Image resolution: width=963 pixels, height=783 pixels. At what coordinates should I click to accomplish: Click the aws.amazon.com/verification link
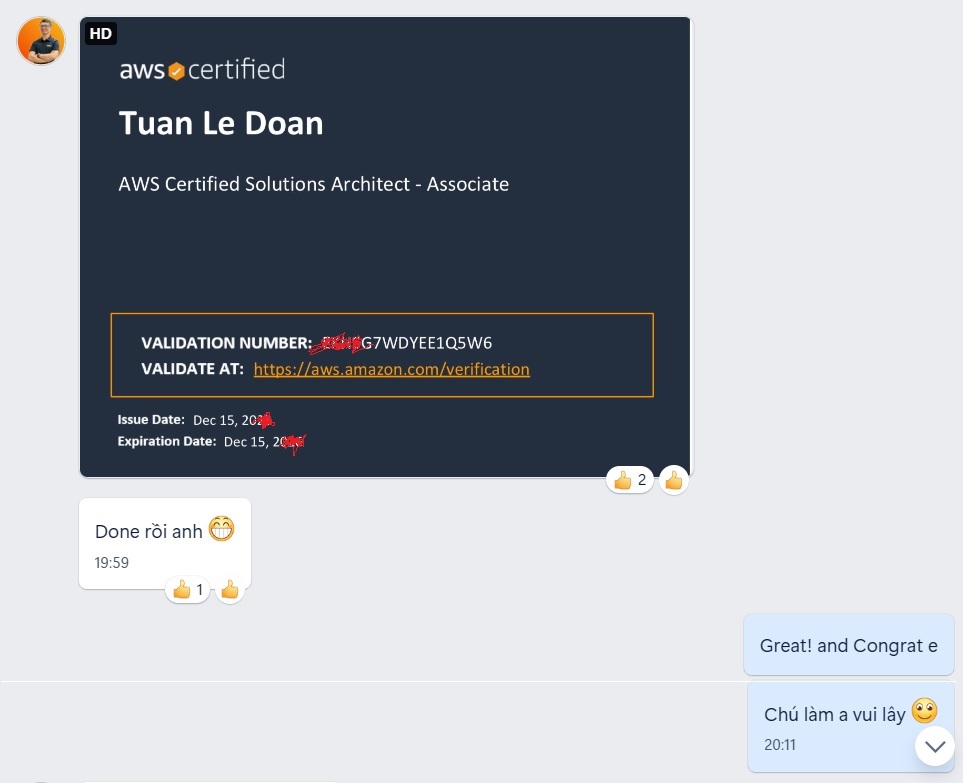[x=391, y=369]
